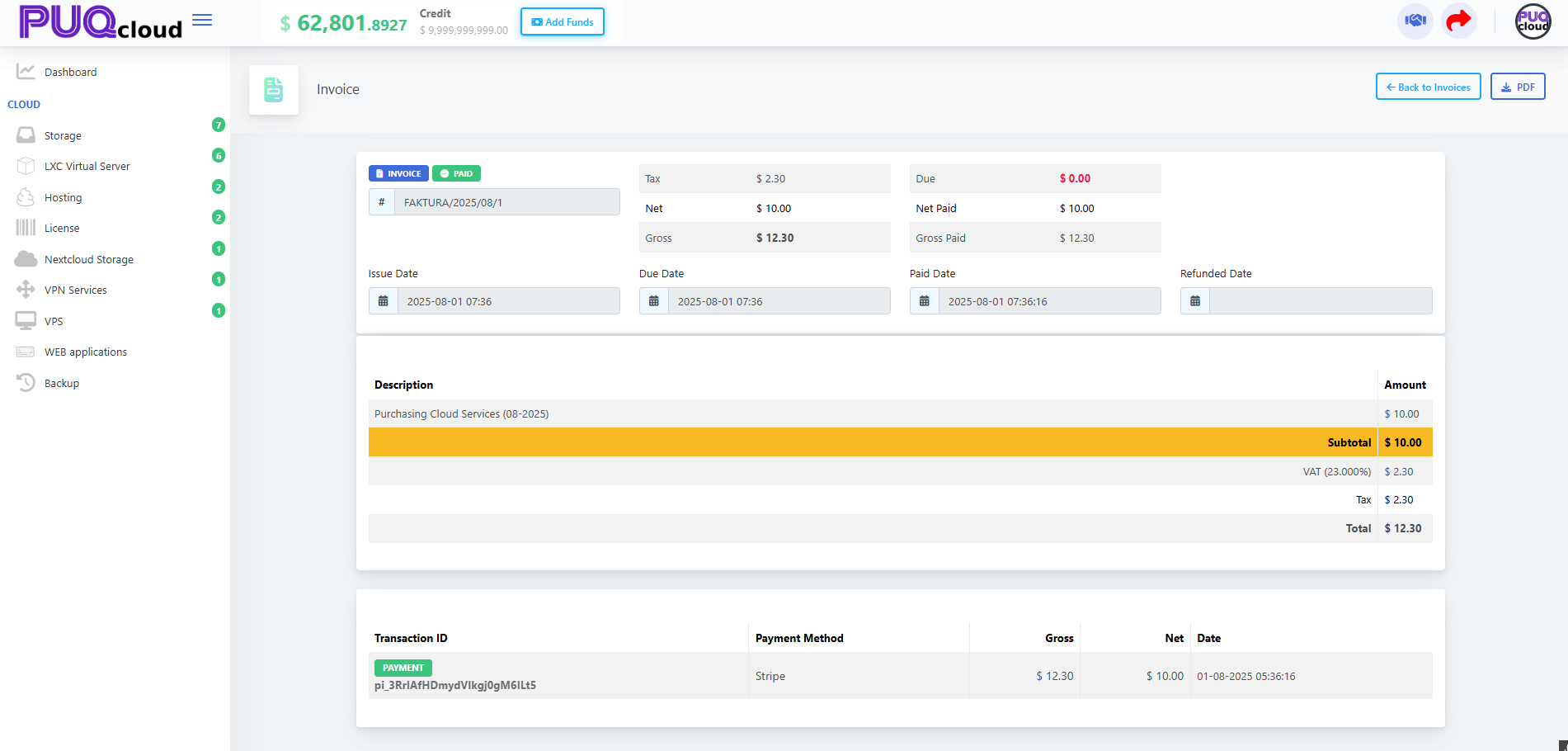Click 'Purchasing Cloud Services (08-2025)' description
The width and height of the screenshot is (1568, 751).
tap(461, 413)
